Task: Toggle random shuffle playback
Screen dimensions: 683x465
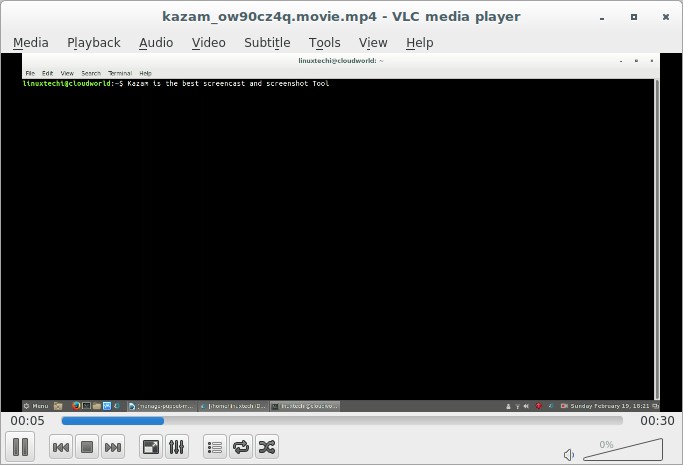Action: [267, 447]
